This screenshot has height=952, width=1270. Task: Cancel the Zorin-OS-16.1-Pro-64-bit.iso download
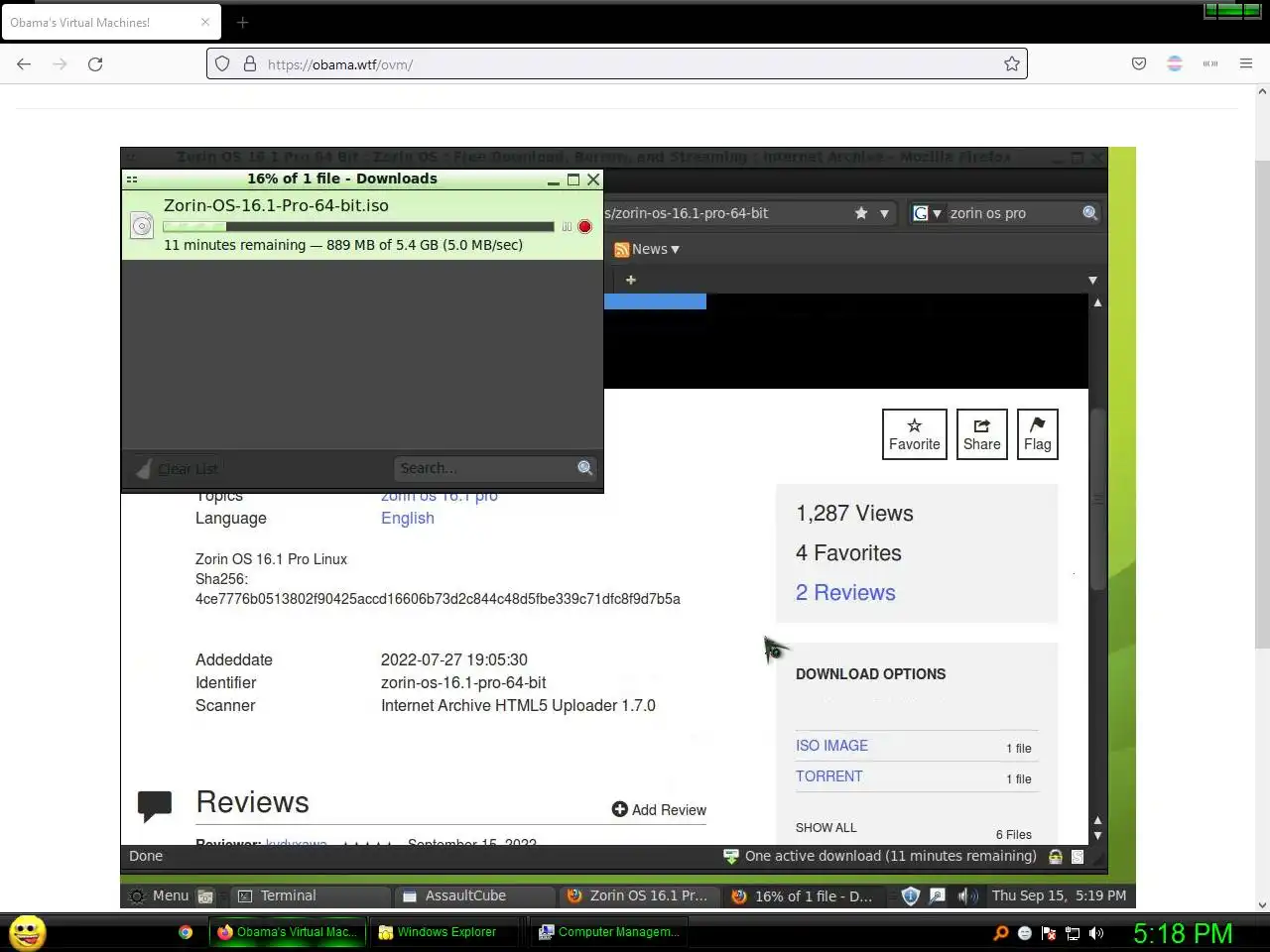(x=584, y=227)
